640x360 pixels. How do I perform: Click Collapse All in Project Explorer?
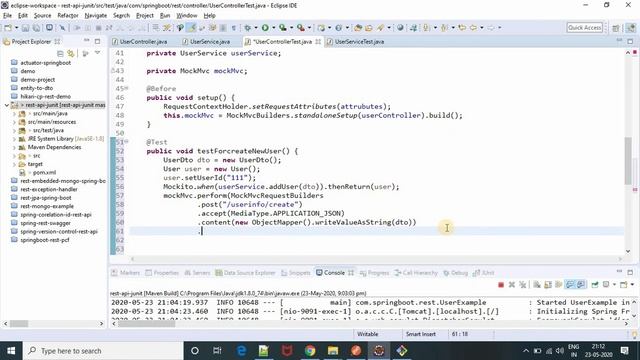click(60, 53)
